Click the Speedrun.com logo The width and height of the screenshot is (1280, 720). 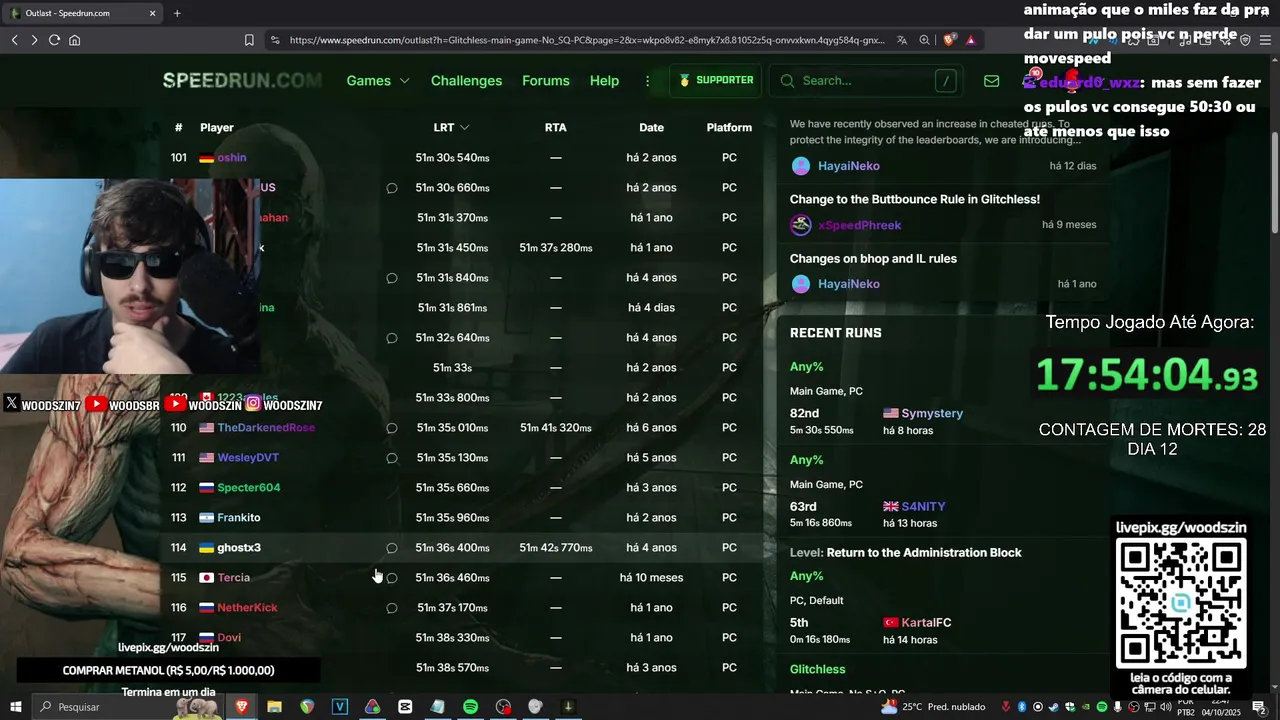(242, 81)
